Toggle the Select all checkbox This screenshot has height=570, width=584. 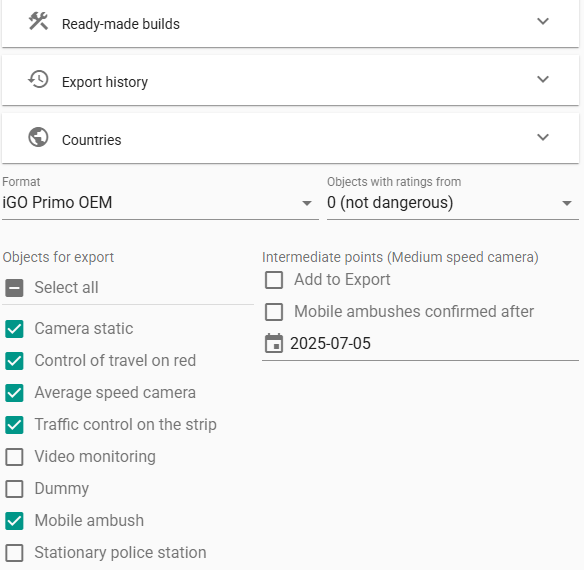(x=15, y=288)
